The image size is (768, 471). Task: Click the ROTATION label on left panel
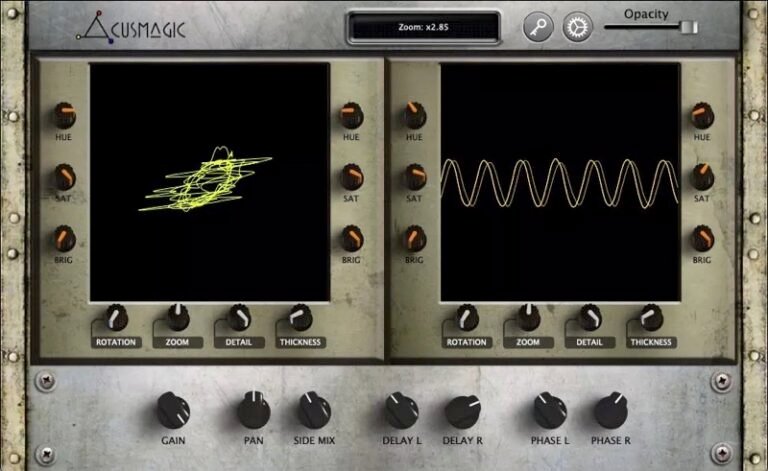pyautogui.click(x=116, y=342)
